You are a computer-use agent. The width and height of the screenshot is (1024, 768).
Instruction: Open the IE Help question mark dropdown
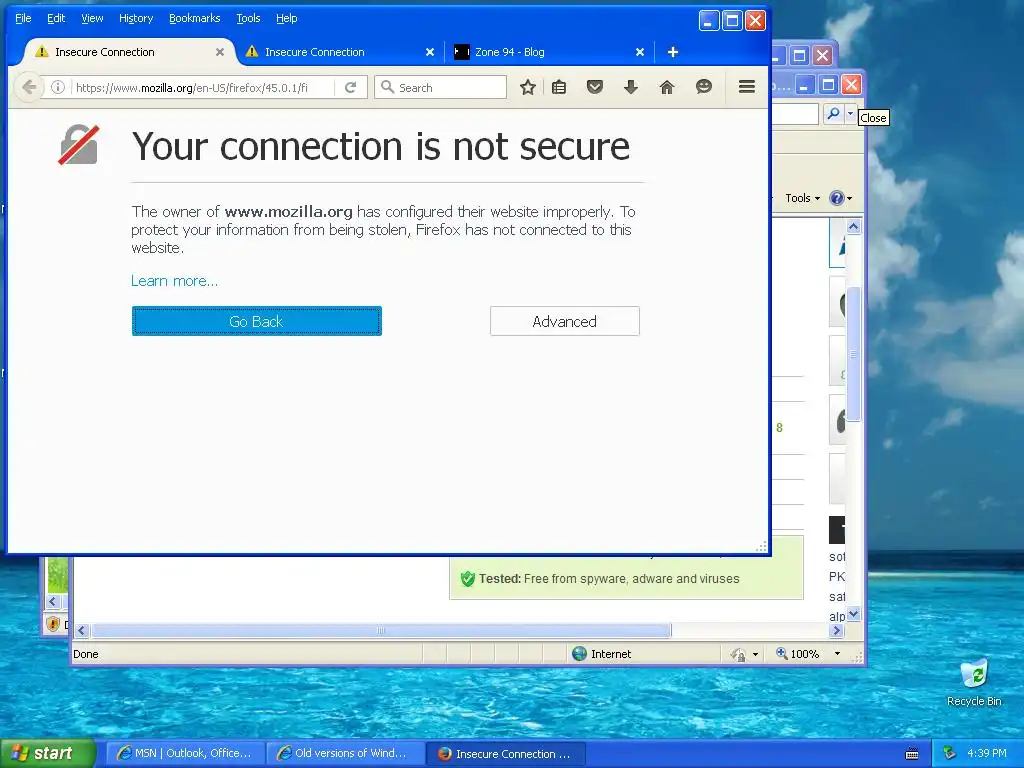pos(840,198)
